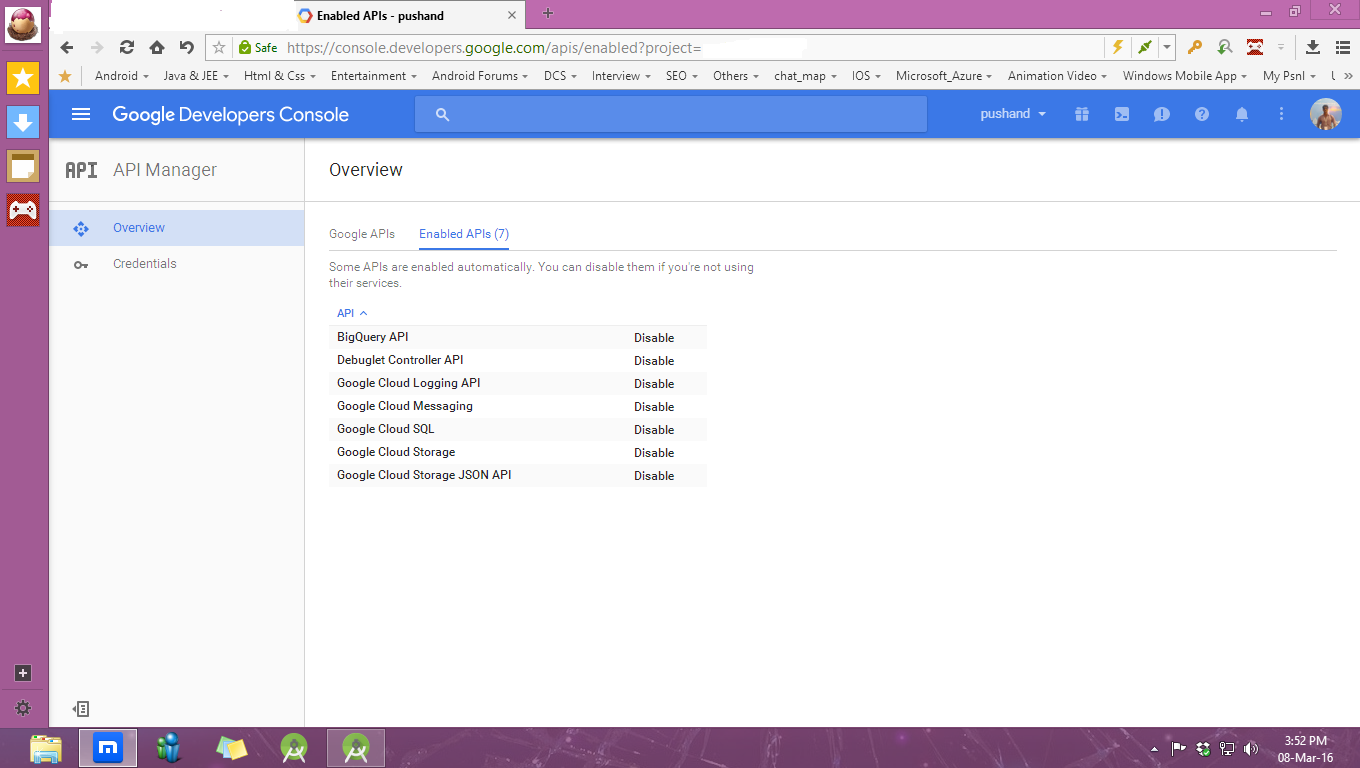This screenshot has width=1360, height=768.
Task: Show more bookmarks overflow chevron
Action: (1347, 76)
